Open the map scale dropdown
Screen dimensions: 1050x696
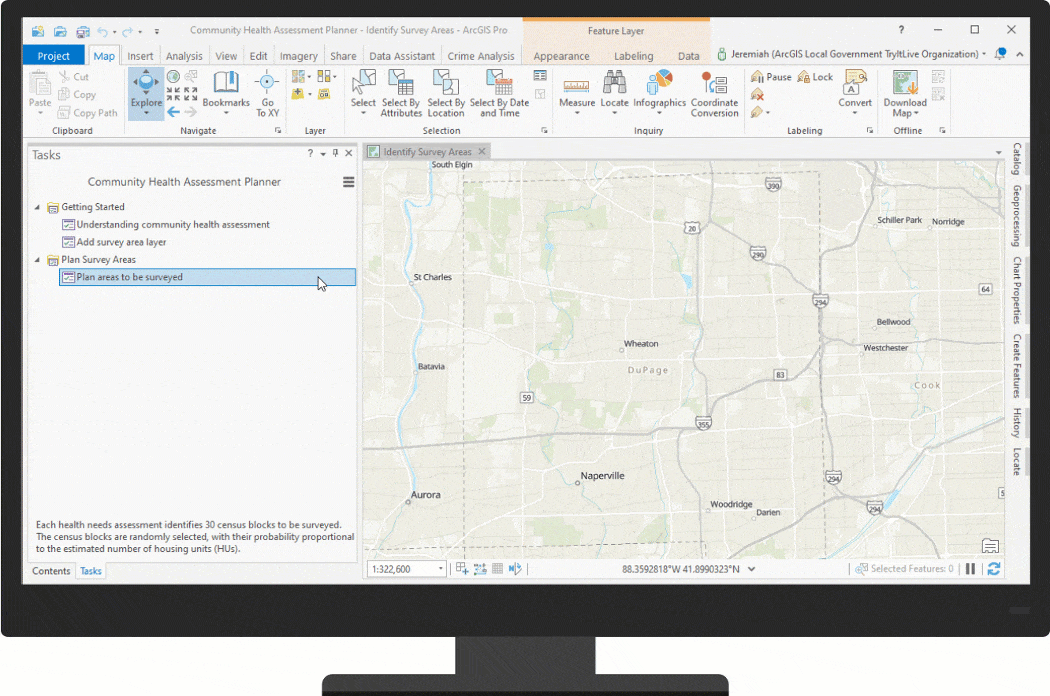(441, 569)
